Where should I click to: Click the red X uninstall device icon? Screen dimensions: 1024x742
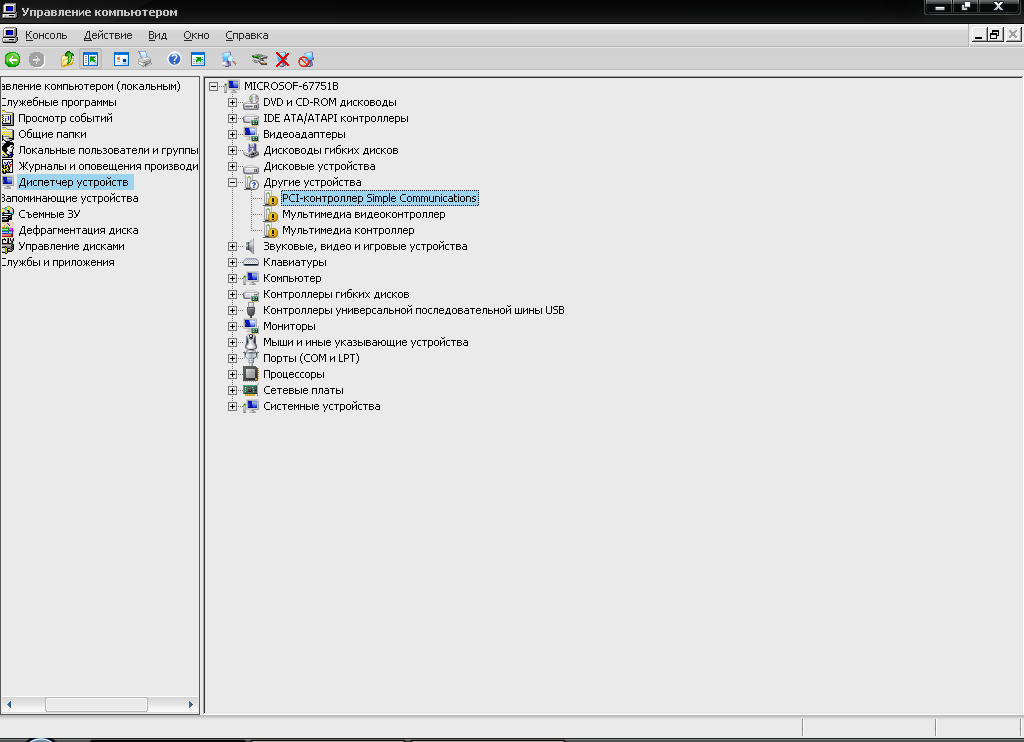[x=282, y=59]
